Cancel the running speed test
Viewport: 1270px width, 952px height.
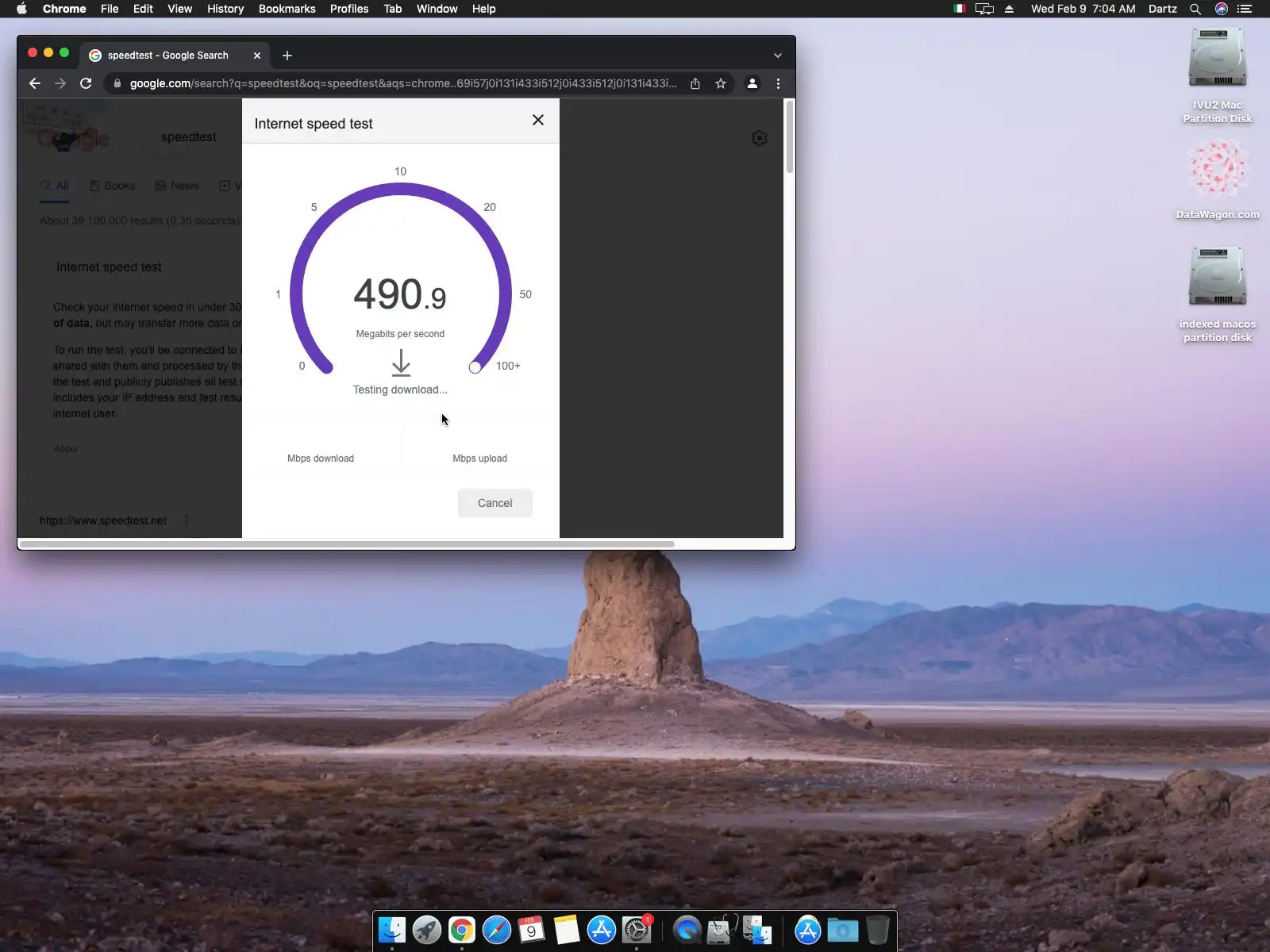pos(495,503)
